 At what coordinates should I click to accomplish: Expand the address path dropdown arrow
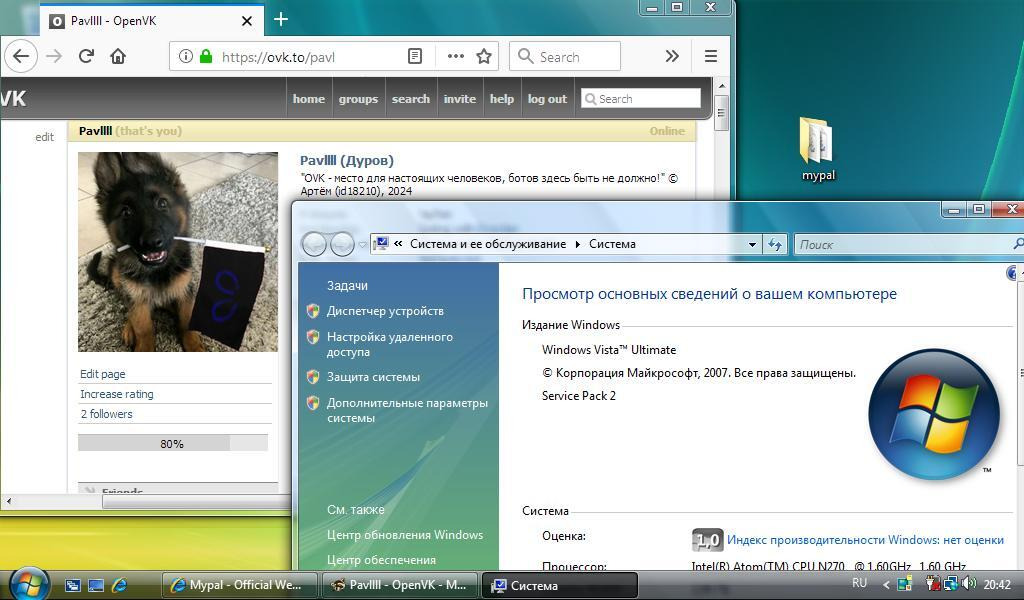tap(752, 244)
